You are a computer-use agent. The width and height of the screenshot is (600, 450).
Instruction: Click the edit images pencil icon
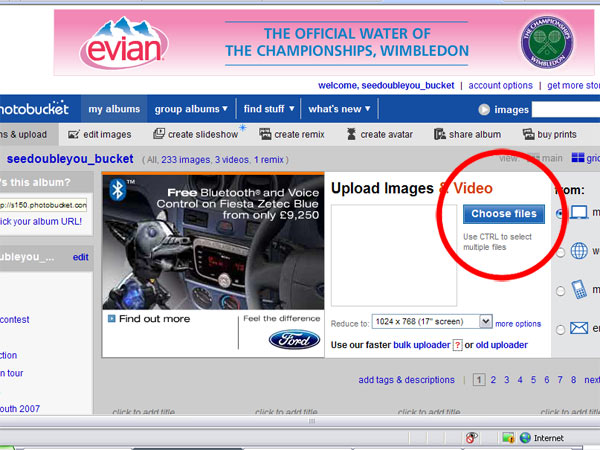pyautogui.click(x=73, y=134)
